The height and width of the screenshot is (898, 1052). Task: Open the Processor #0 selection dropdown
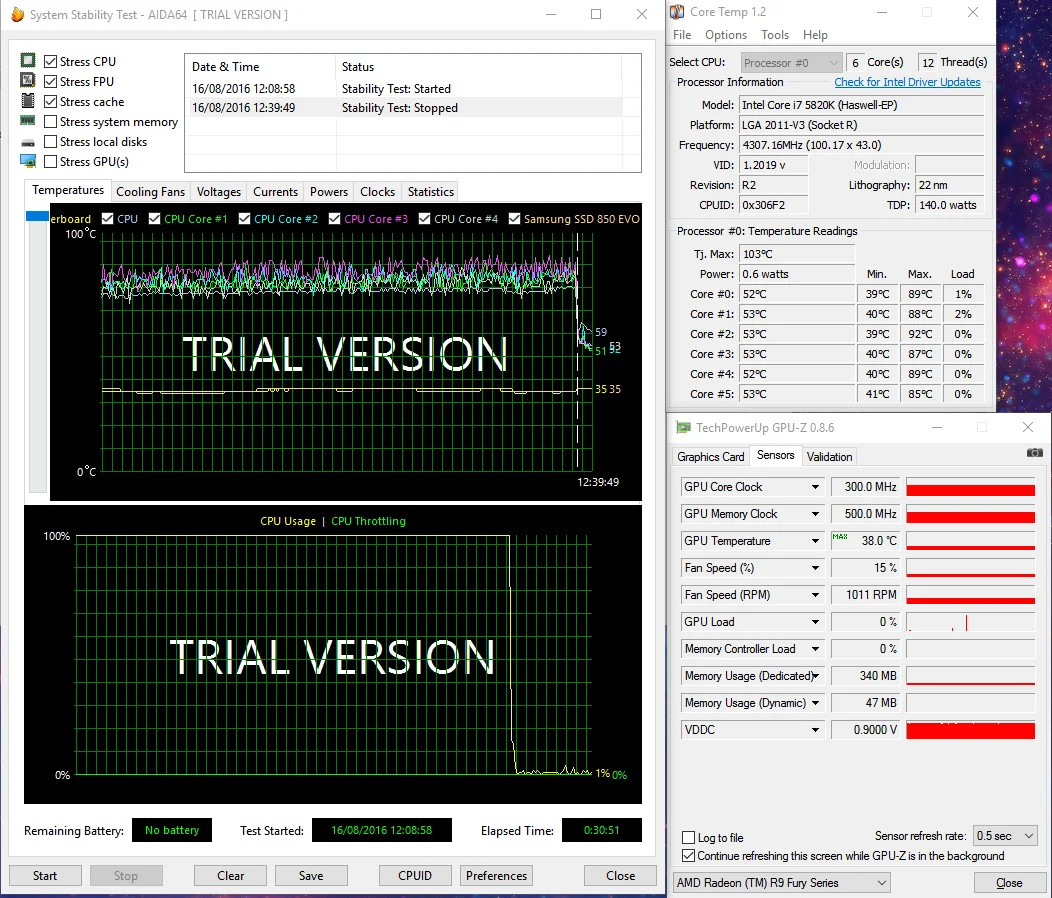click(791, 62)
